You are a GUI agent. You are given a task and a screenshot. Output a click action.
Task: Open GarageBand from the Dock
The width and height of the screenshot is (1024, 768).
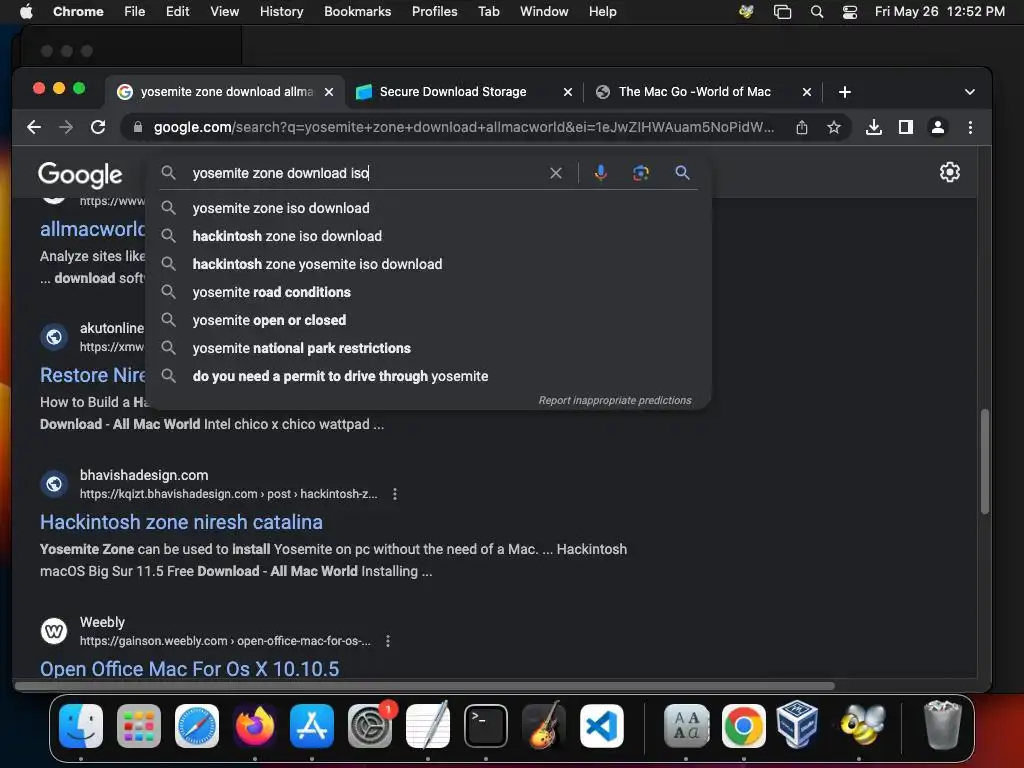(543, 725)
